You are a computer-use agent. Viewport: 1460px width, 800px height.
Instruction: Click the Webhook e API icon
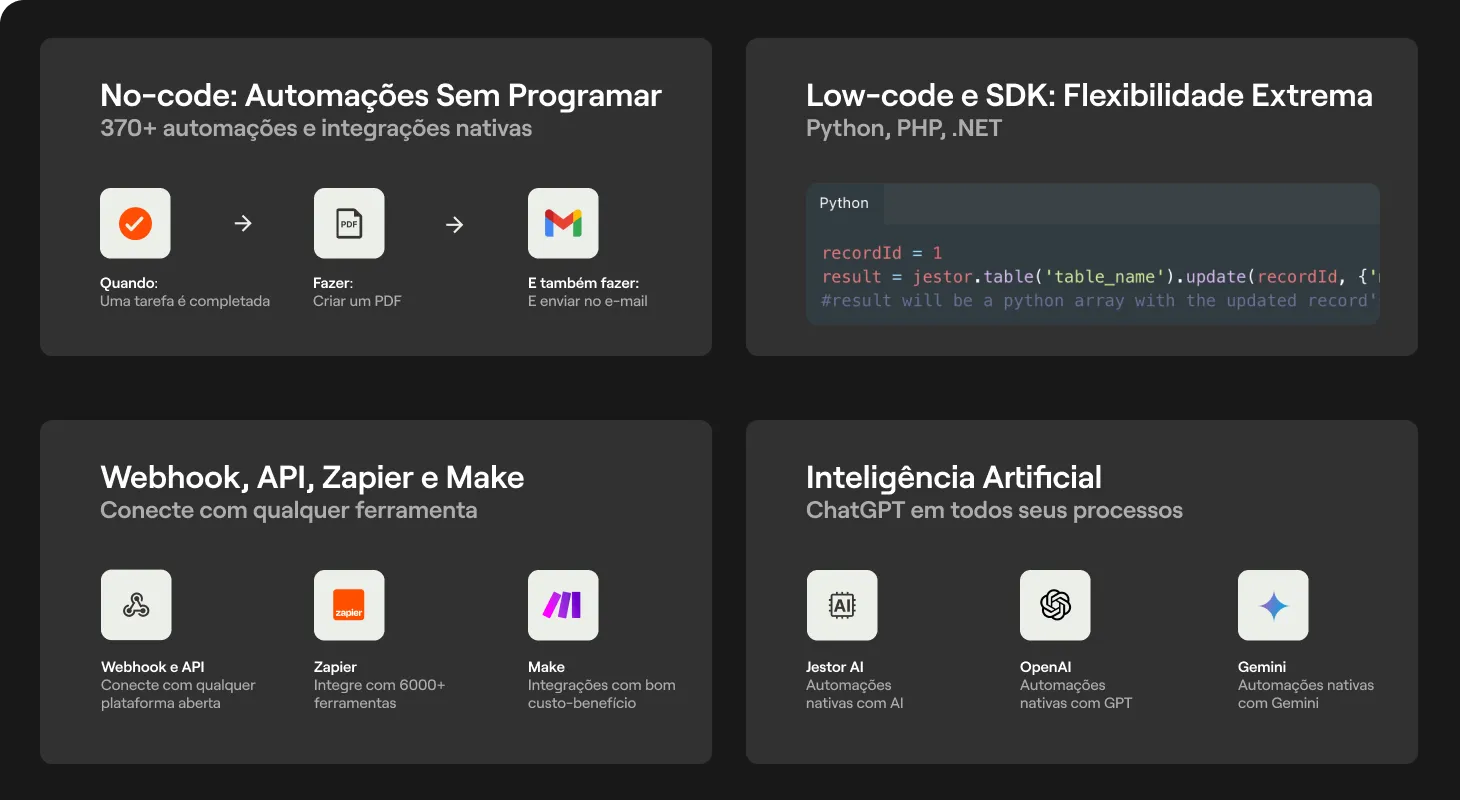click(x=136, y=605)
